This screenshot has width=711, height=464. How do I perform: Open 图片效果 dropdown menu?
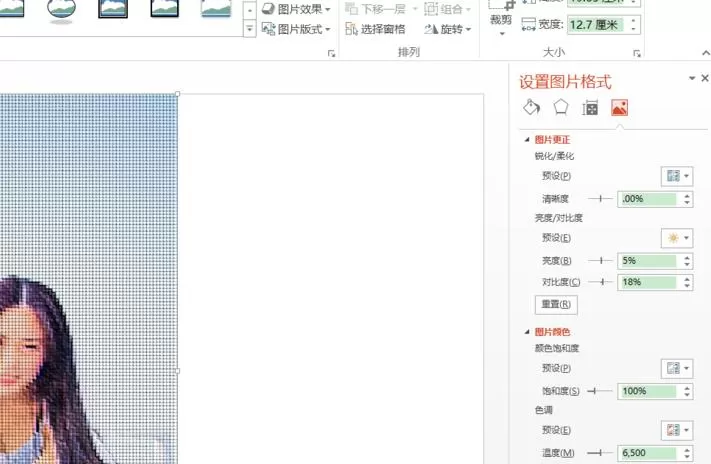click(x=296, y=9)
